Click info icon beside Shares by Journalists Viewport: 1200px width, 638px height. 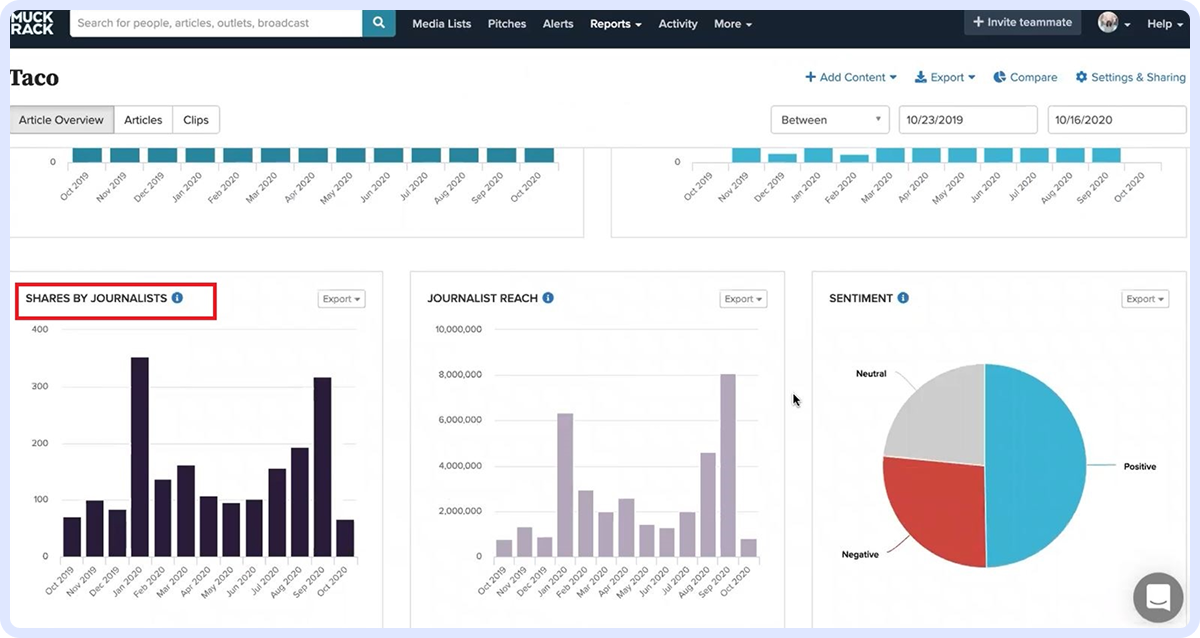(x=177, y=298)
